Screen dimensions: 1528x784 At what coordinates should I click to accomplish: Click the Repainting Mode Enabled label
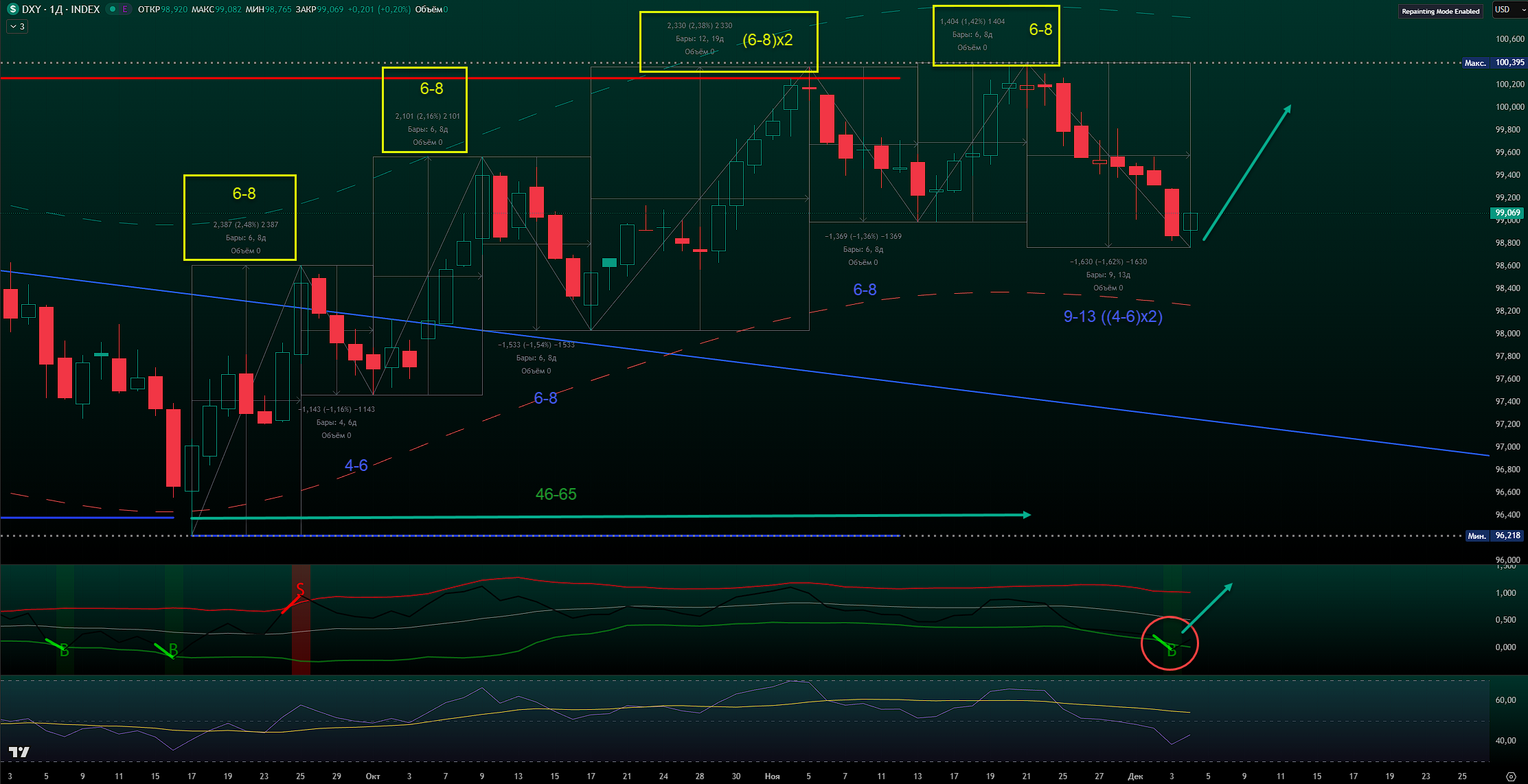[1440, 11]
